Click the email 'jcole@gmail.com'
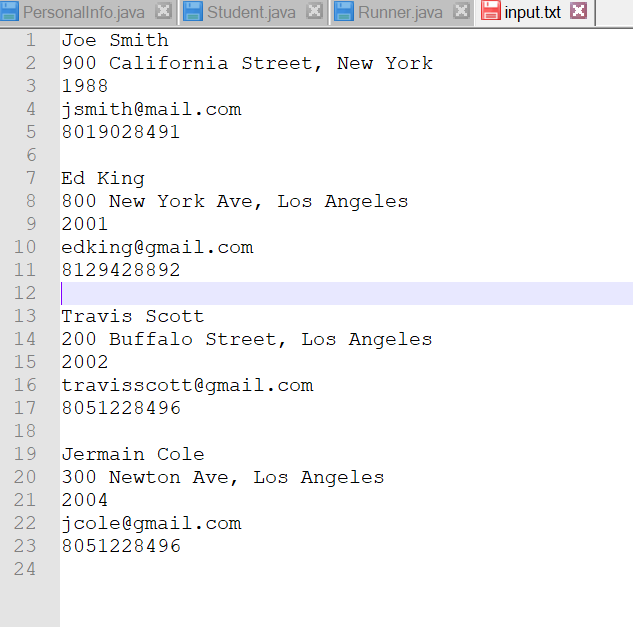This screenshot has height=627, width=633. pos(151,524)
